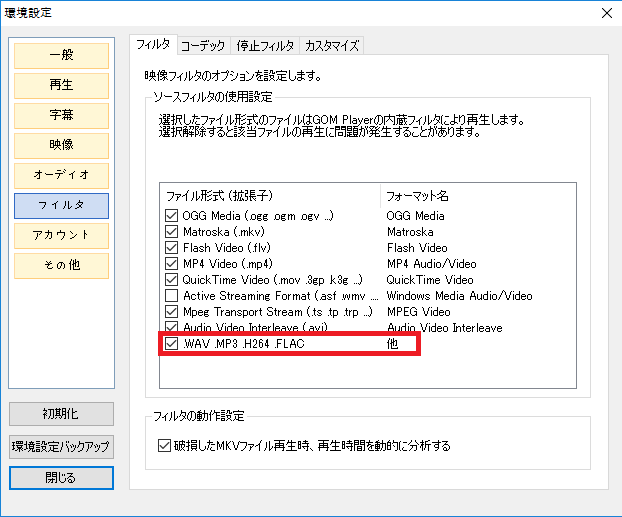This screenshot has width=622, height=517.
Task: Open the 一般 settings category
Action: 61,54
